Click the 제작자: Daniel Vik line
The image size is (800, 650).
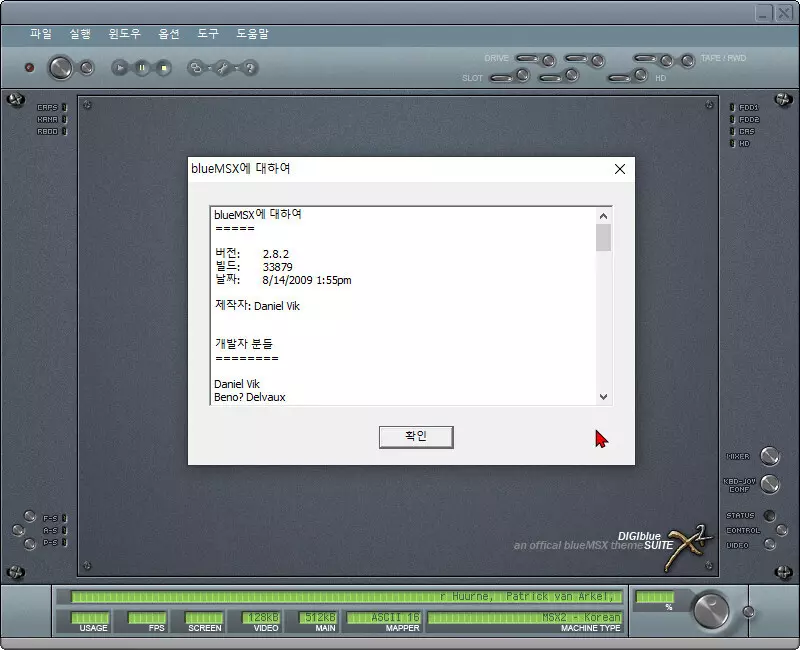pyautogui.click(x=257, y=306)
